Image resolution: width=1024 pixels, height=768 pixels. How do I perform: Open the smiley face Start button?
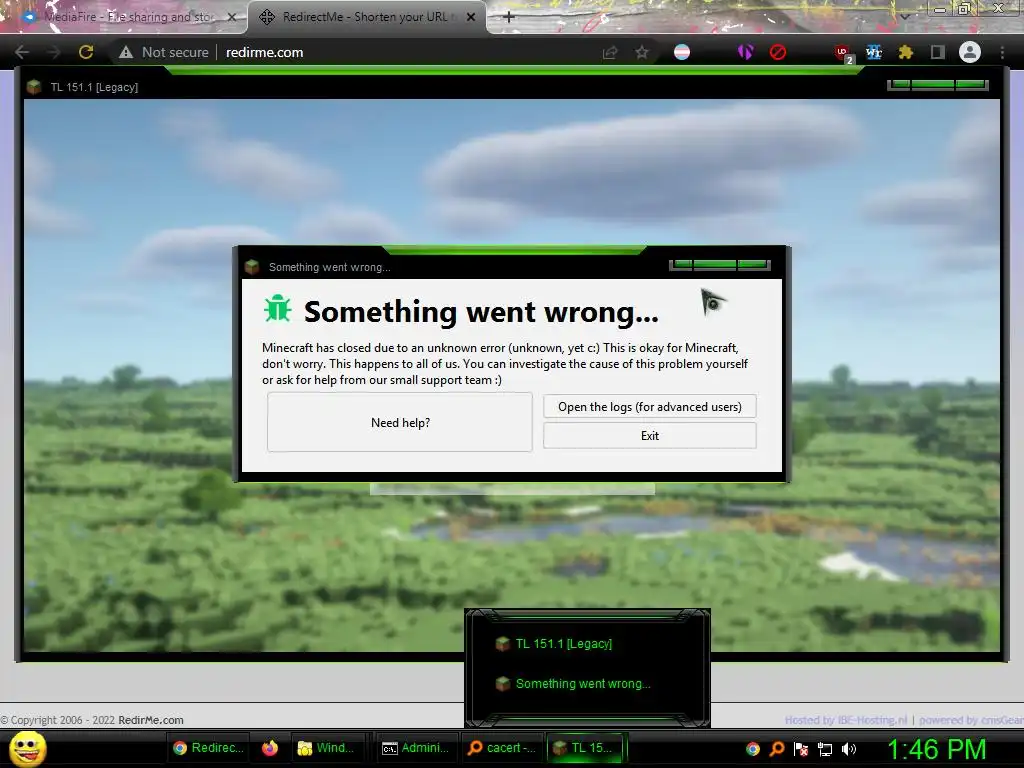pos(27,748)
